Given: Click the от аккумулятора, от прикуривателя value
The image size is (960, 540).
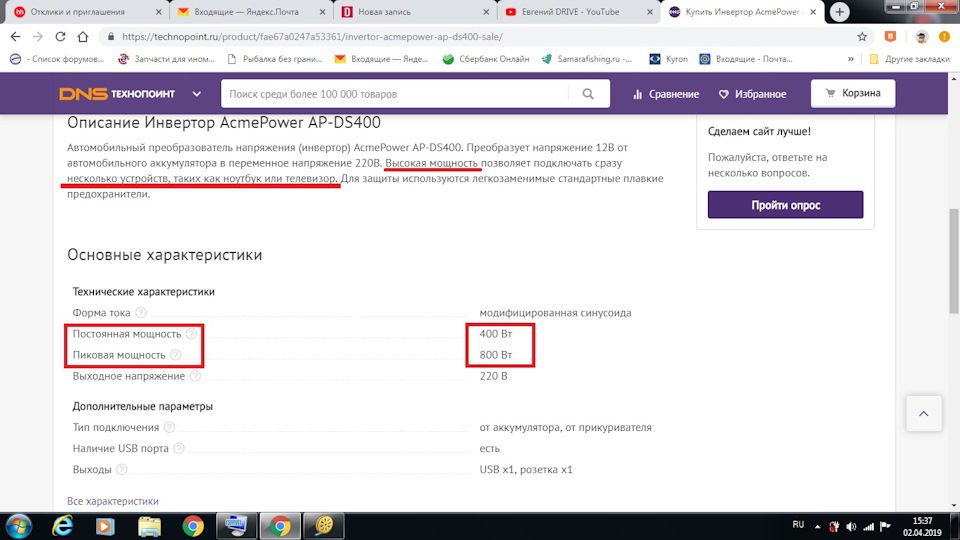Looking at the screenshot, I should [565, 427].
